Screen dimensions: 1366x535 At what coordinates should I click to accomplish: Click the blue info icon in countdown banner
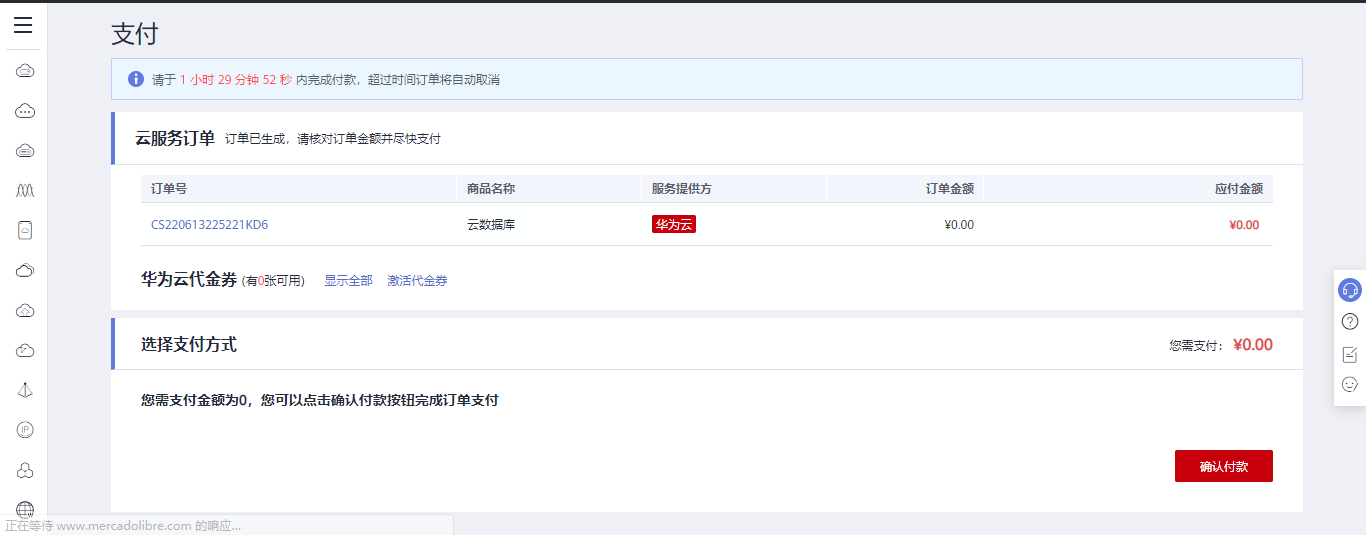click(136, 79)
